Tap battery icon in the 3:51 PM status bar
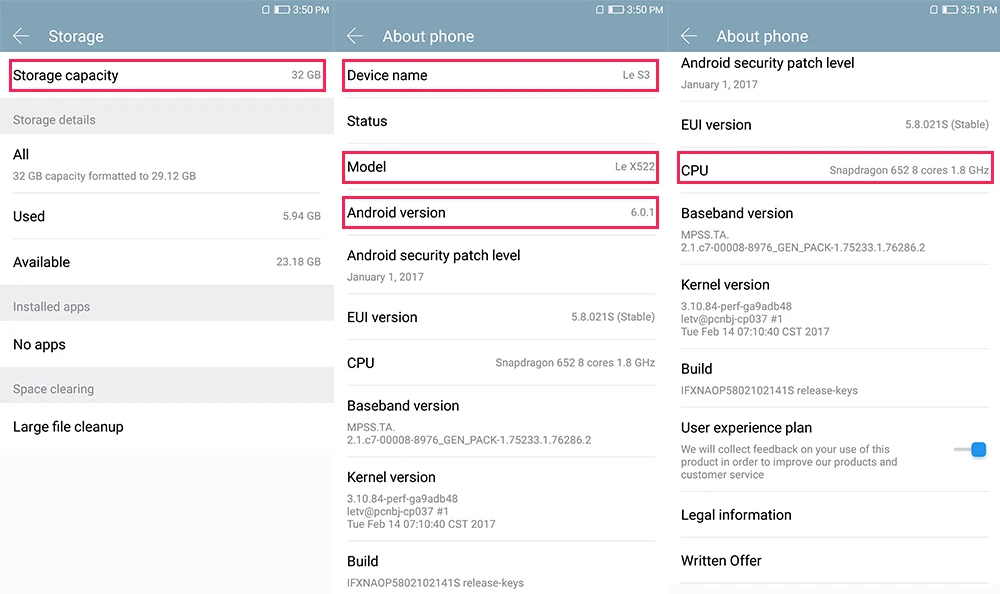This screenshot has width=1000, height=594. 950,10
